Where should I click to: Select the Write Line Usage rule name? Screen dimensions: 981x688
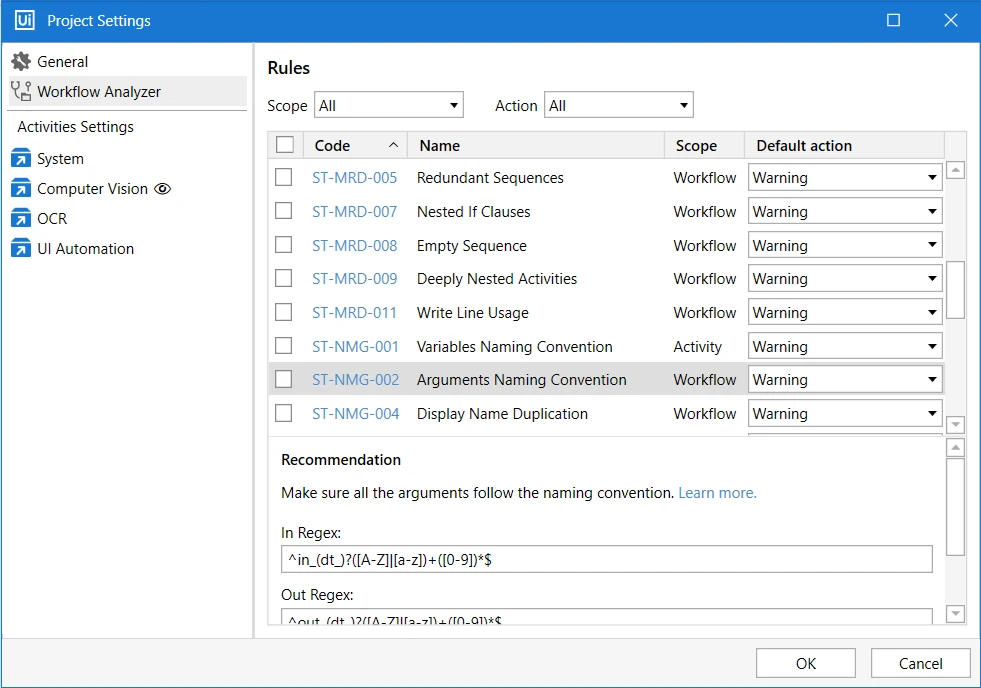point(472,312)
